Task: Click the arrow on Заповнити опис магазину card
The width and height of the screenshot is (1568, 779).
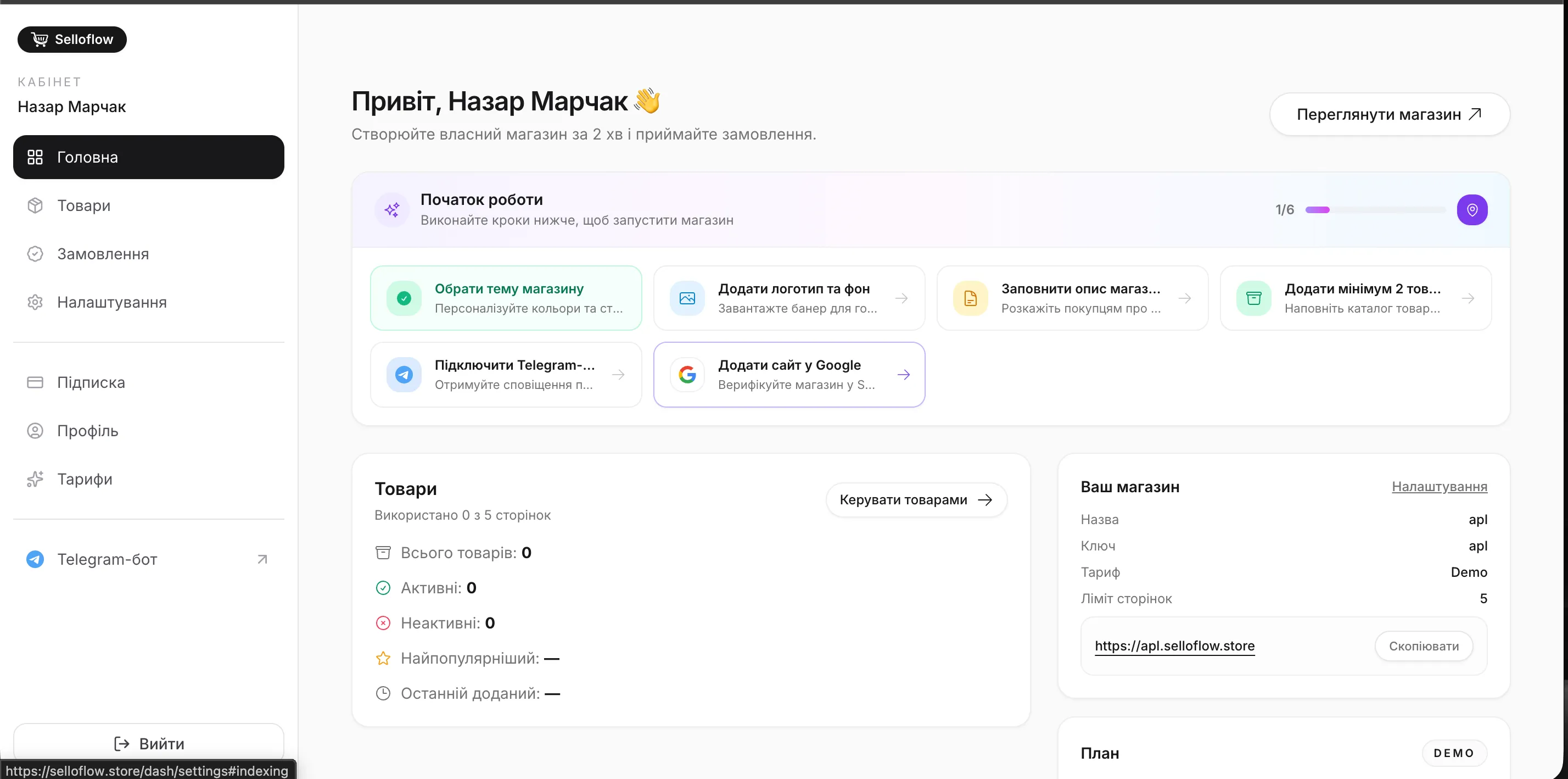Action: [x=1185, y=298]
